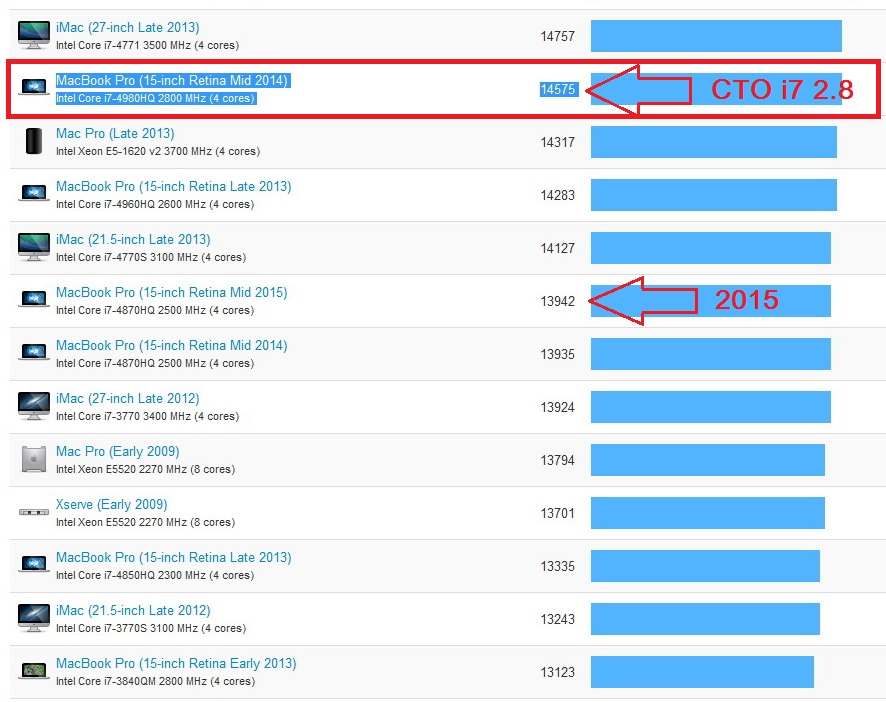The height and width of the screenshot is (702, 886).
Task: Open the MacBook Pro Mid 2014 link with score 13935
Action: click(x=171, y=345)
